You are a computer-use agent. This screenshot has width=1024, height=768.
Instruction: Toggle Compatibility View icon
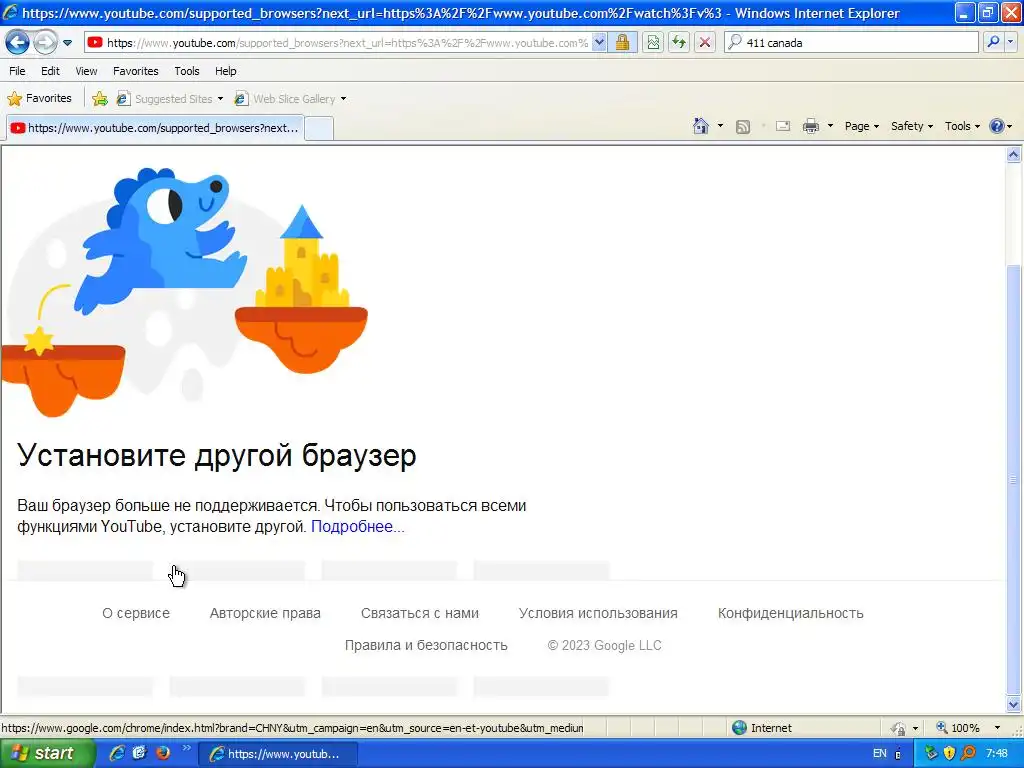653,43
